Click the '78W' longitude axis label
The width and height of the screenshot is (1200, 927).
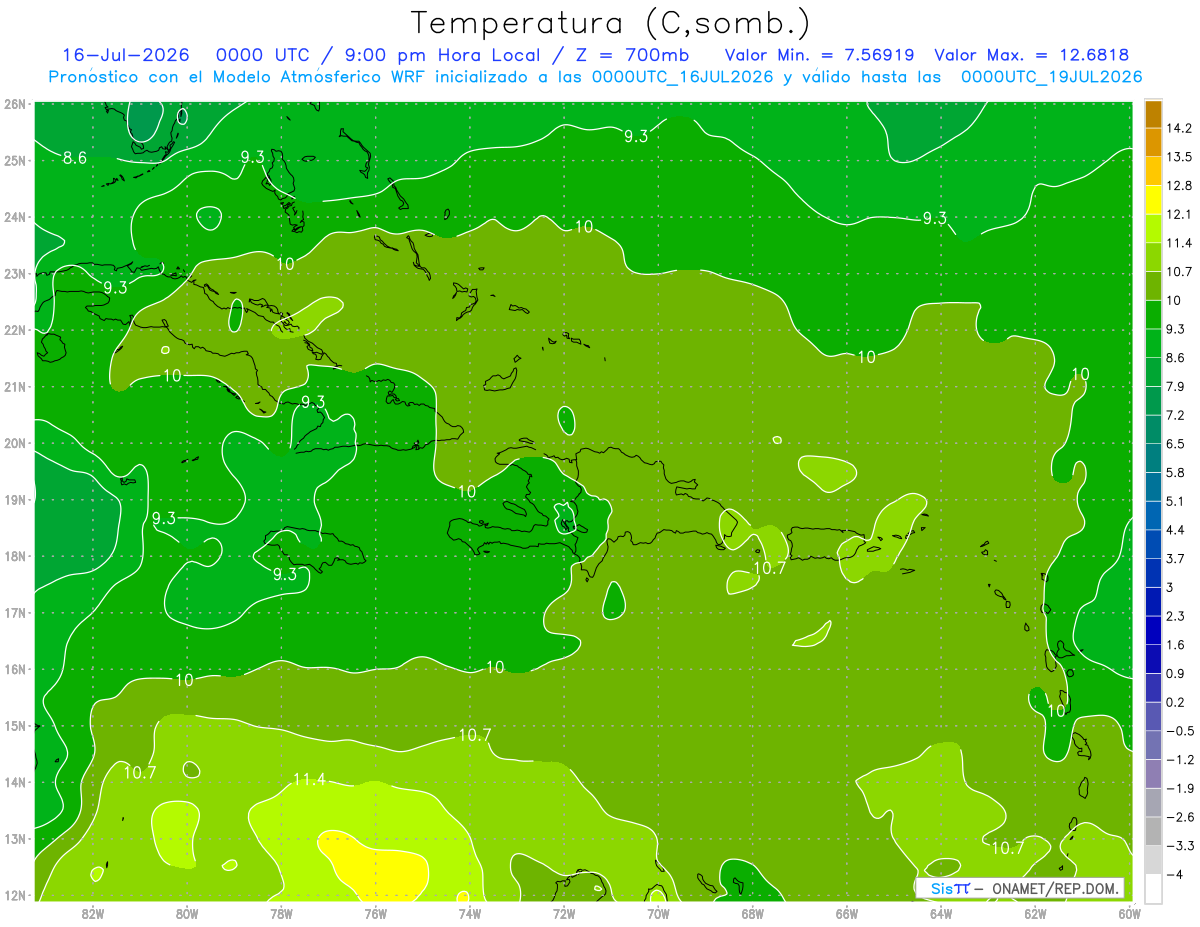281,913
